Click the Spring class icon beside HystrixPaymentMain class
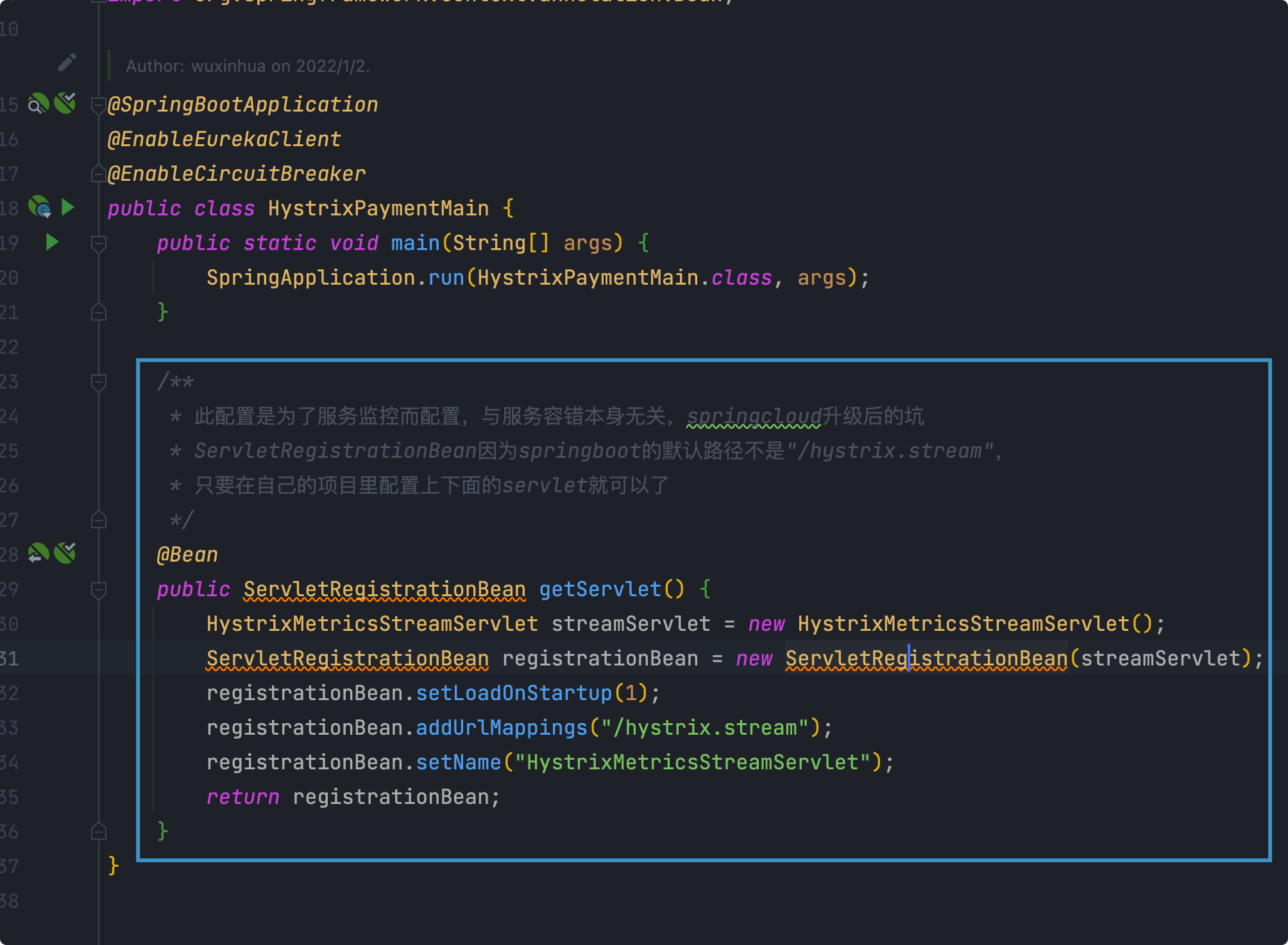The width and height of the screenshot is (1288, 945). click(x=40, y=207)
